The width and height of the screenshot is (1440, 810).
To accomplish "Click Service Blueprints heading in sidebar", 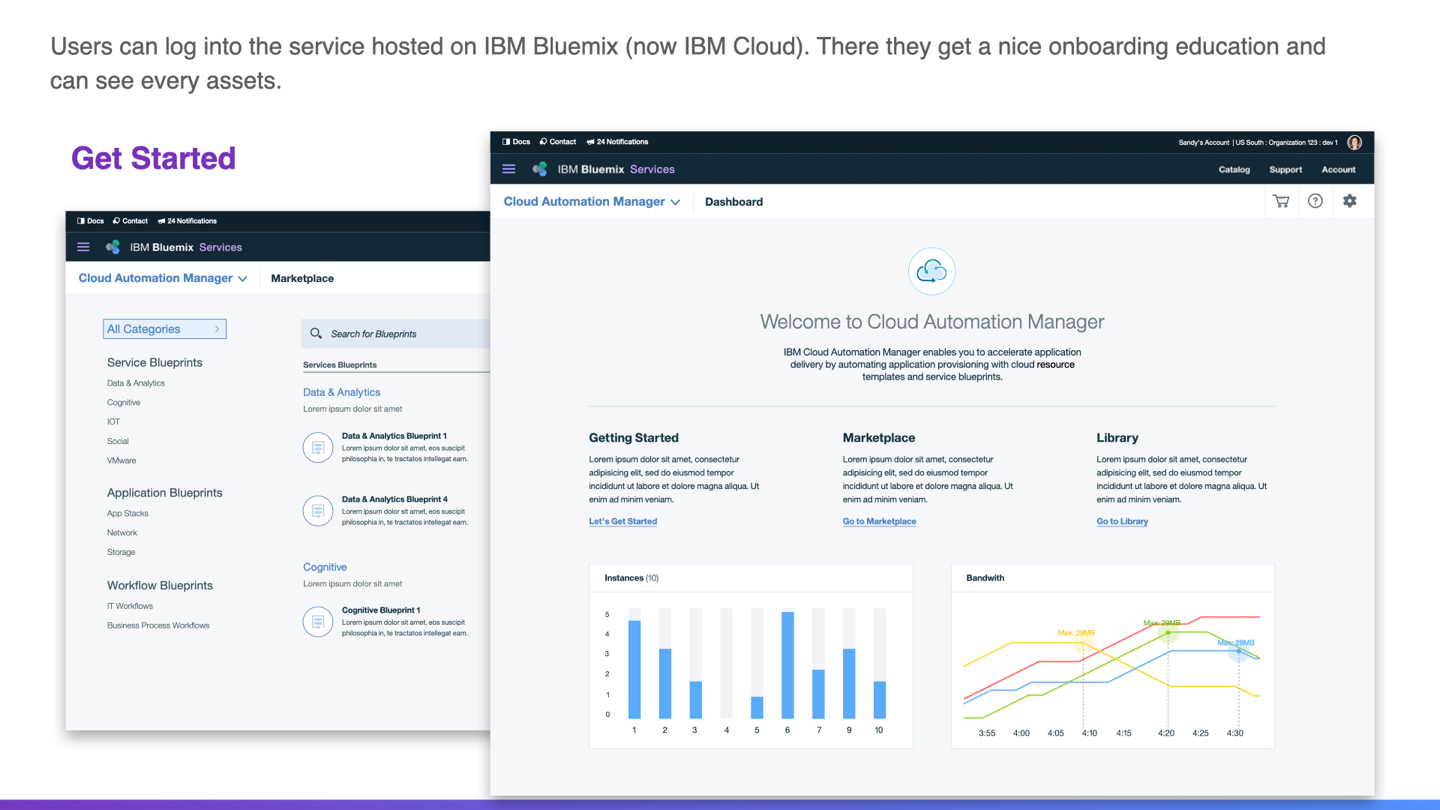I will 155,362.
